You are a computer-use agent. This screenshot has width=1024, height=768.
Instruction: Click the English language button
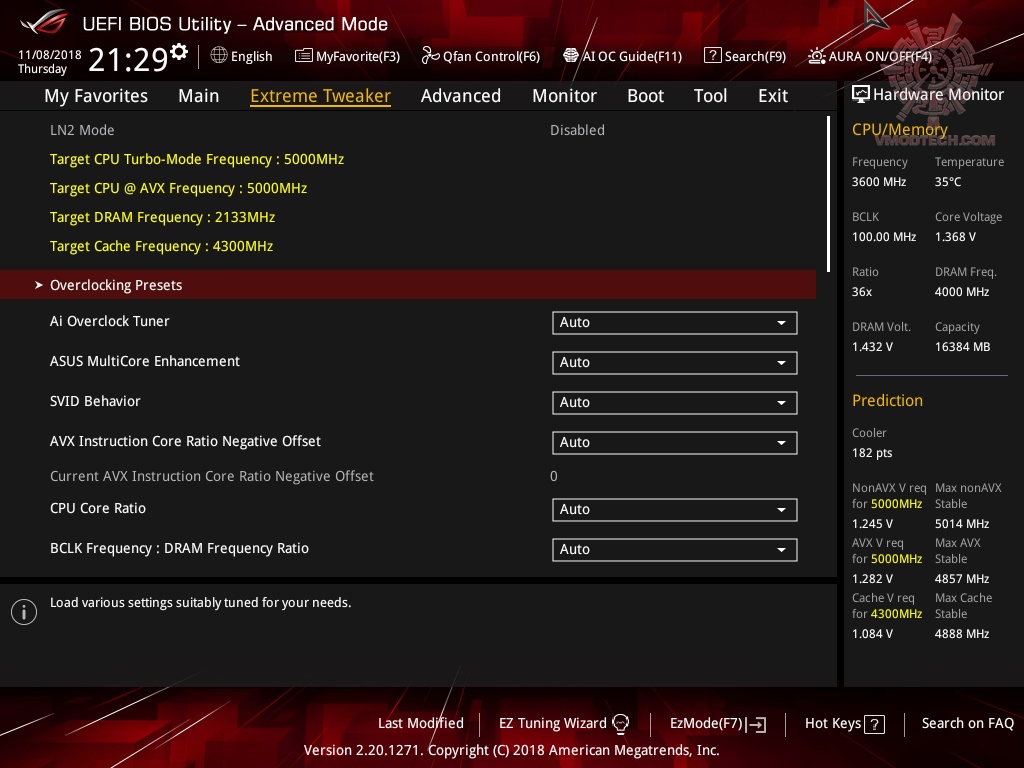tap(242, 56)
